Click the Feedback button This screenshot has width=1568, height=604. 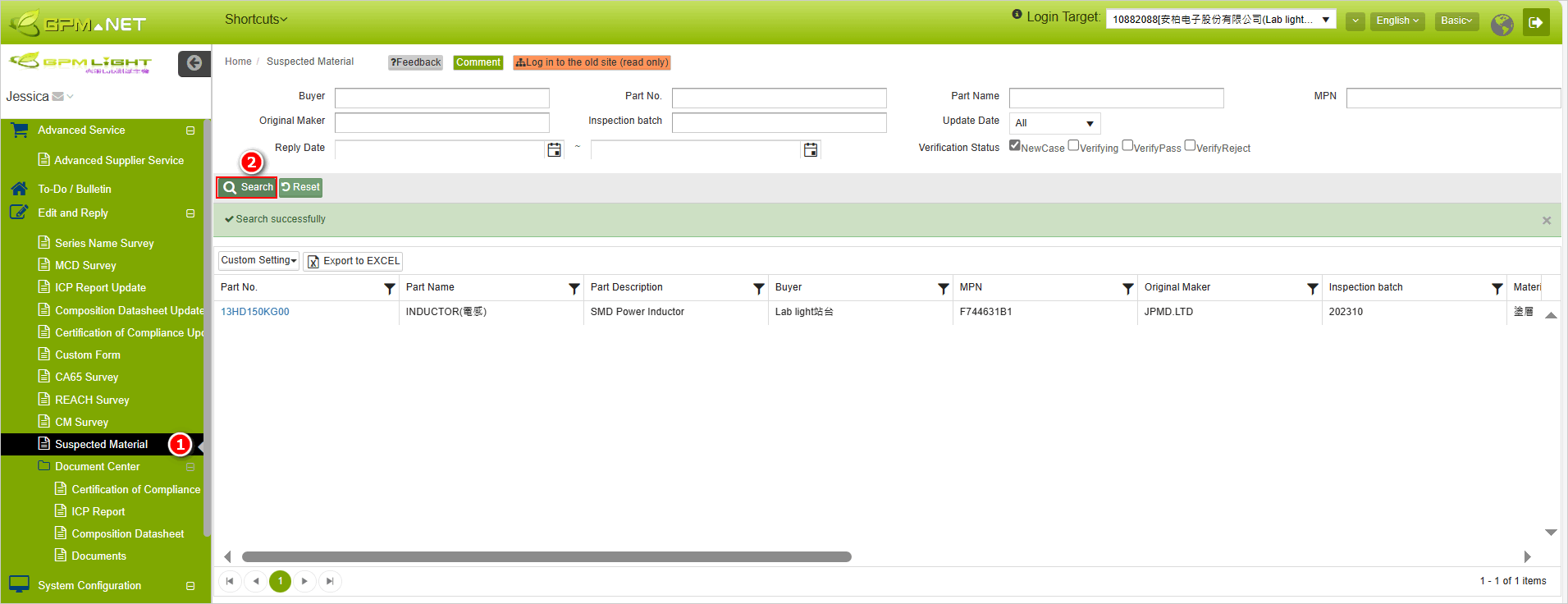415,62
